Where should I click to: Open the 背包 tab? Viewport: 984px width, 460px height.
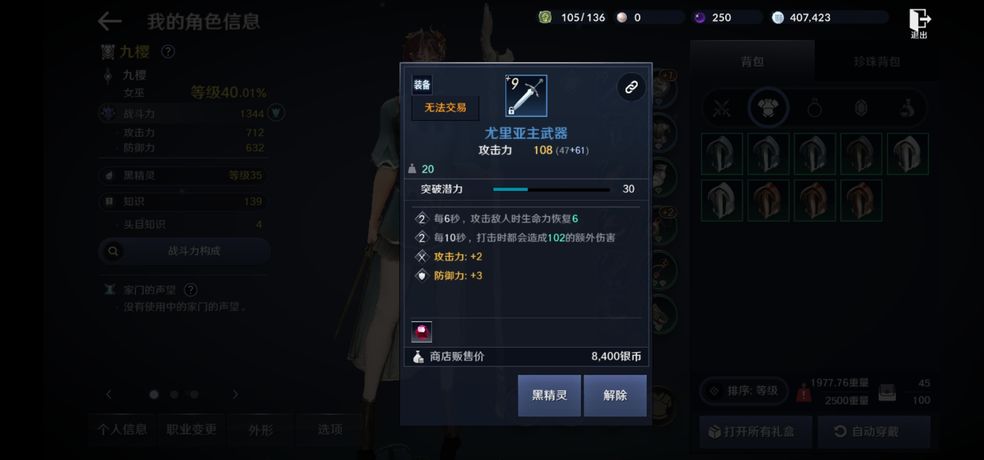coord(752,62)
